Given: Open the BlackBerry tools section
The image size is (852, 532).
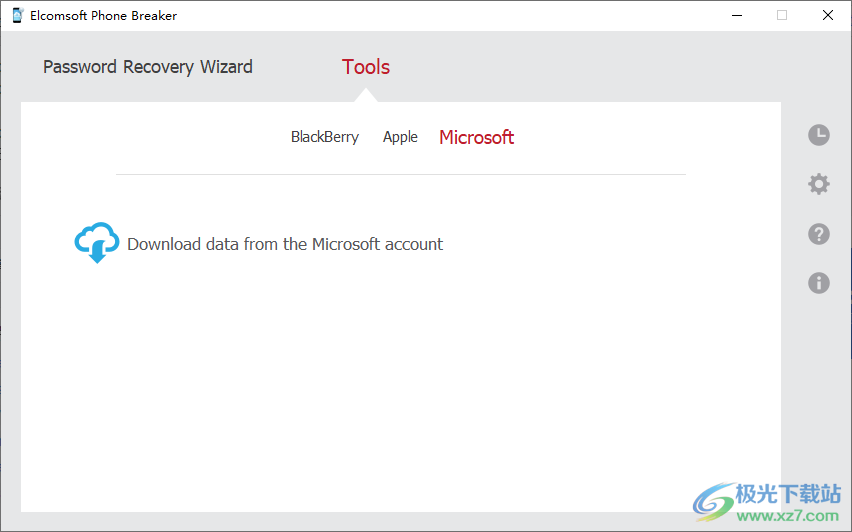Looking at the screenshot, I should point(325,137).
